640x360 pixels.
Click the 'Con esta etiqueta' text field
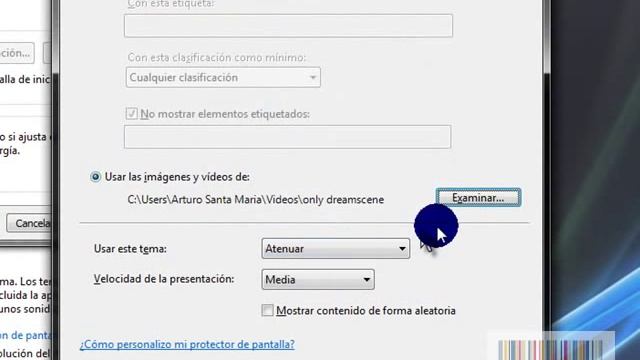pos(288,26)
